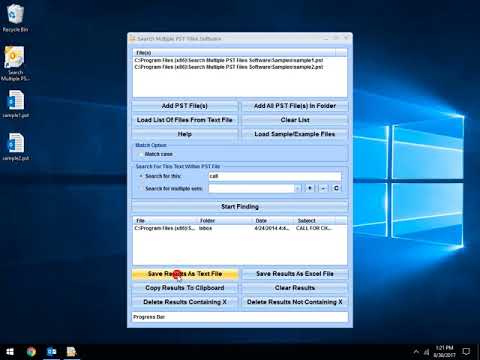Save Results As Excel File
Viewport: 480px width, 360px height.
(295, 274)
